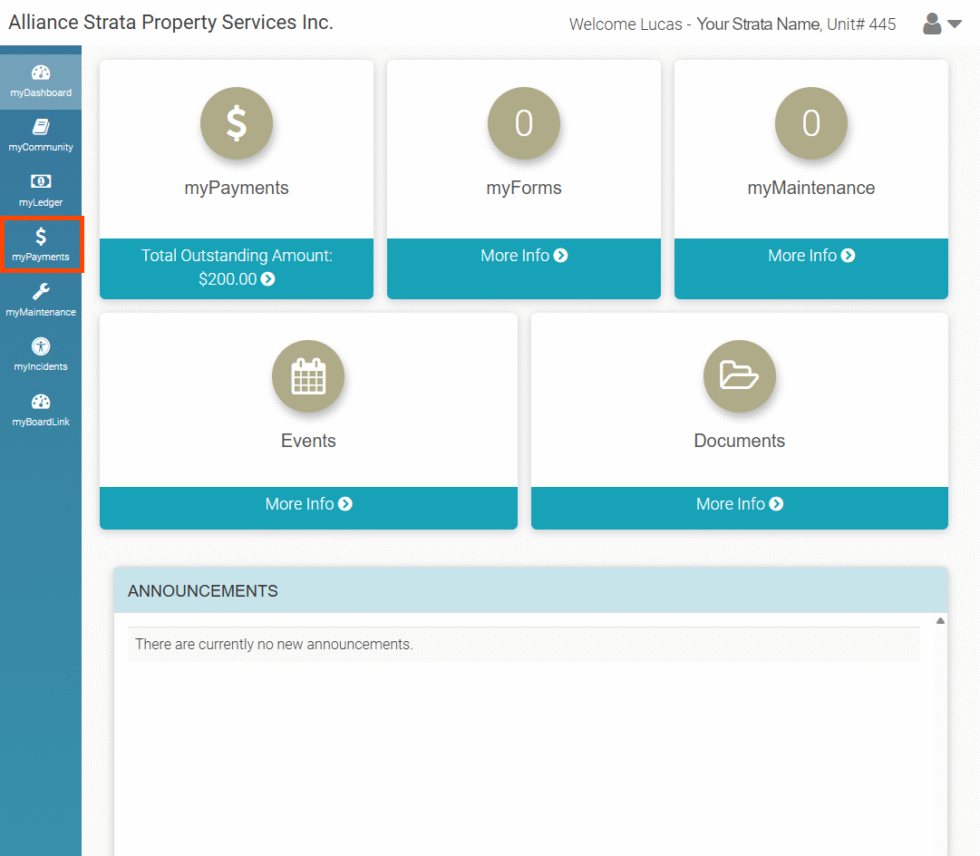980x856 pixels.
Task: Click More Info on the Events card
Action: [x=308, y=503]
